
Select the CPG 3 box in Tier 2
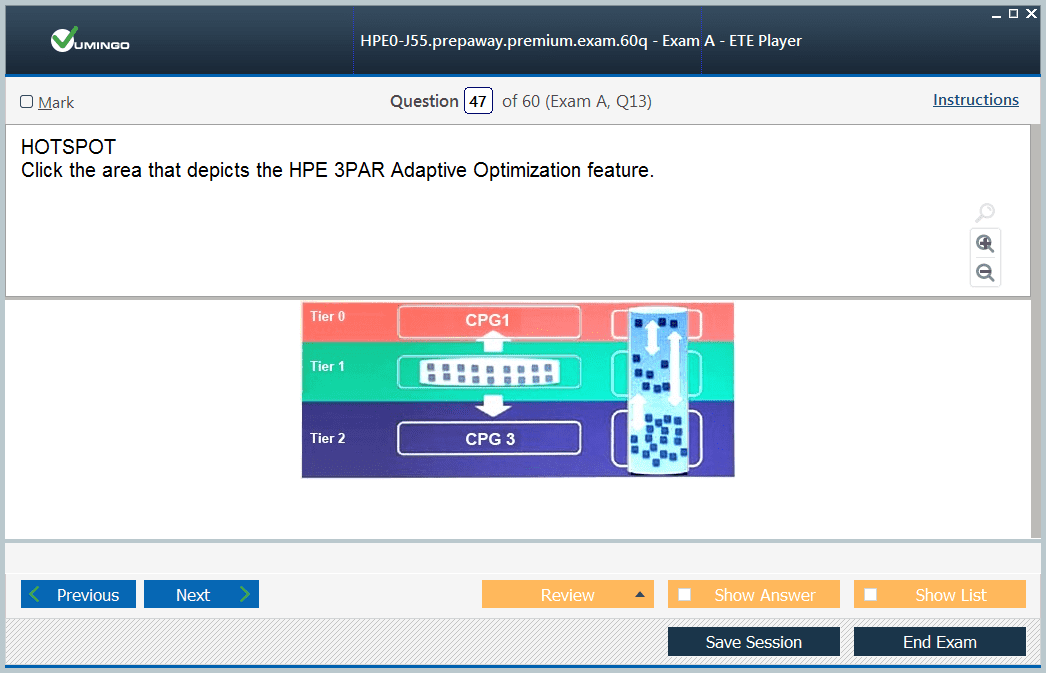tap(489, 439)
